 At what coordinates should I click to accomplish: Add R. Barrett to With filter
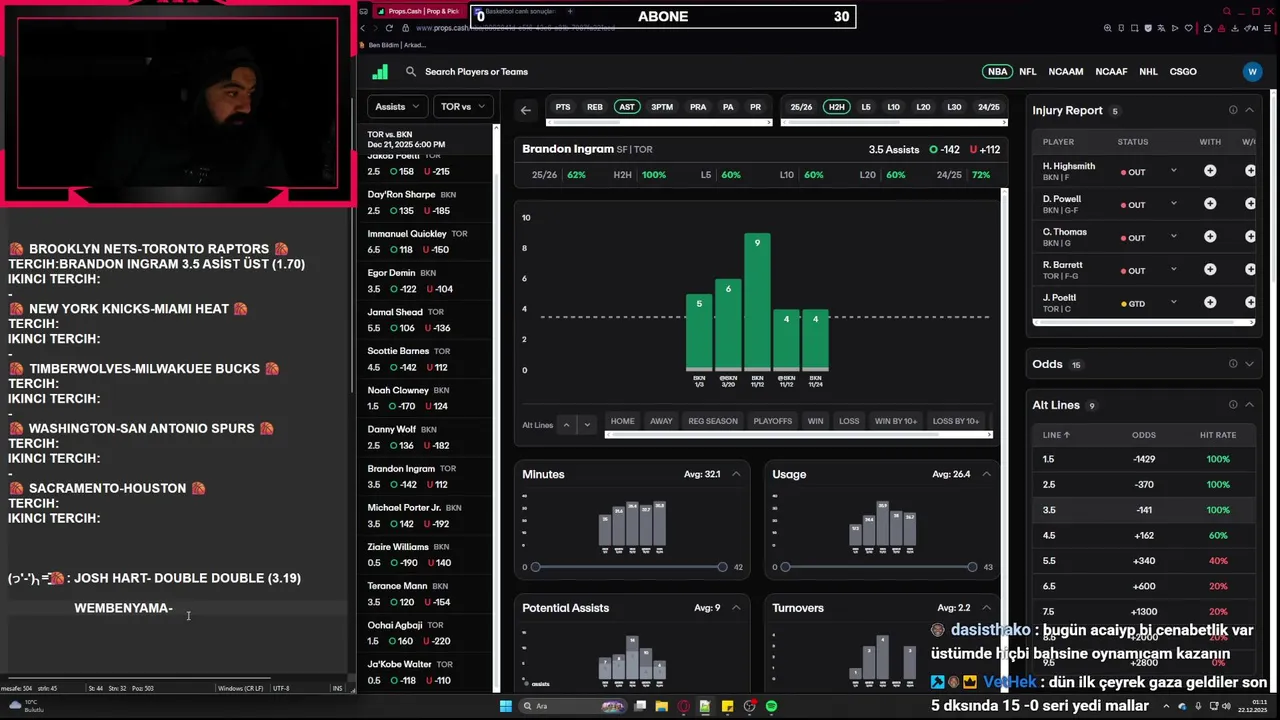(1210, 270)
